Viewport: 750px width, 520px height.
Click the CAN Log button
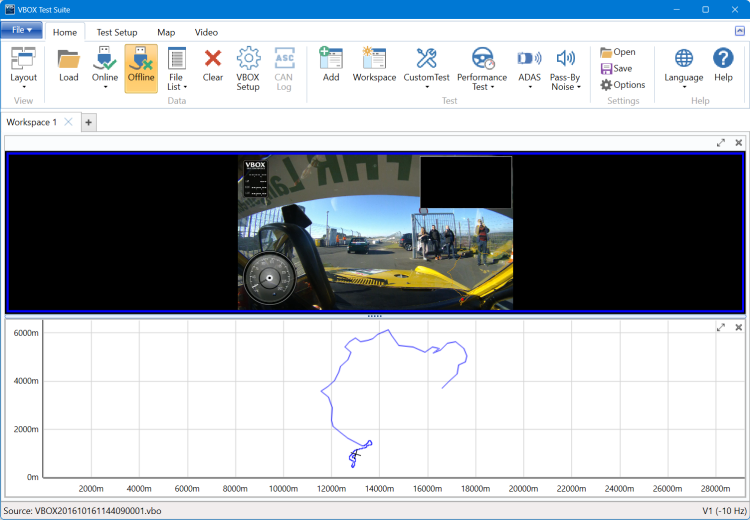coord(284,68)
